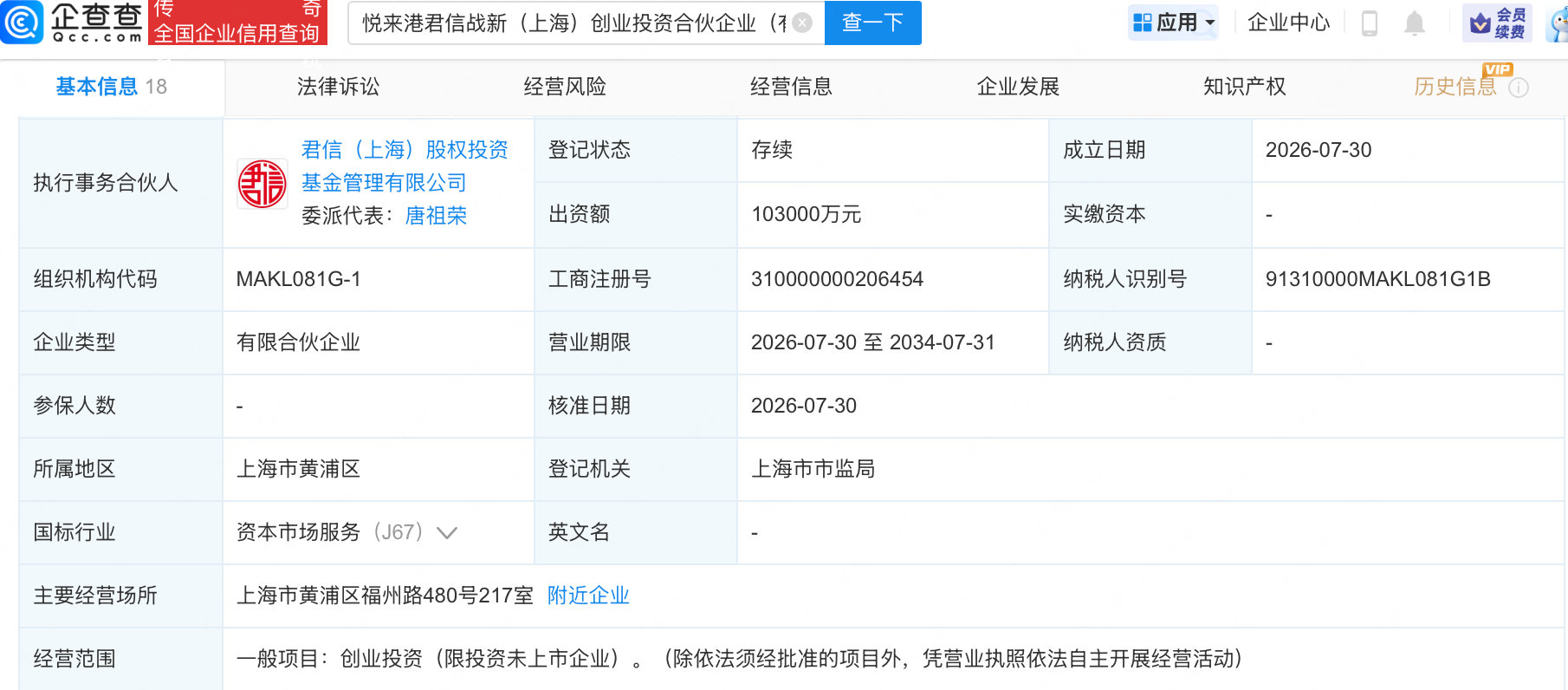Screen dimensions: 1568x690
Task: Open 企业中心 link
Action: [1288, 23]
